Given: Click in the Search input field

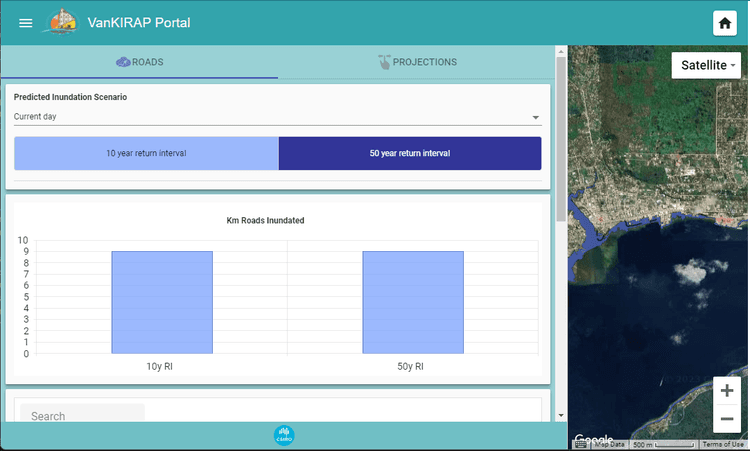Looking at the screenshot, I should [82, 416].
